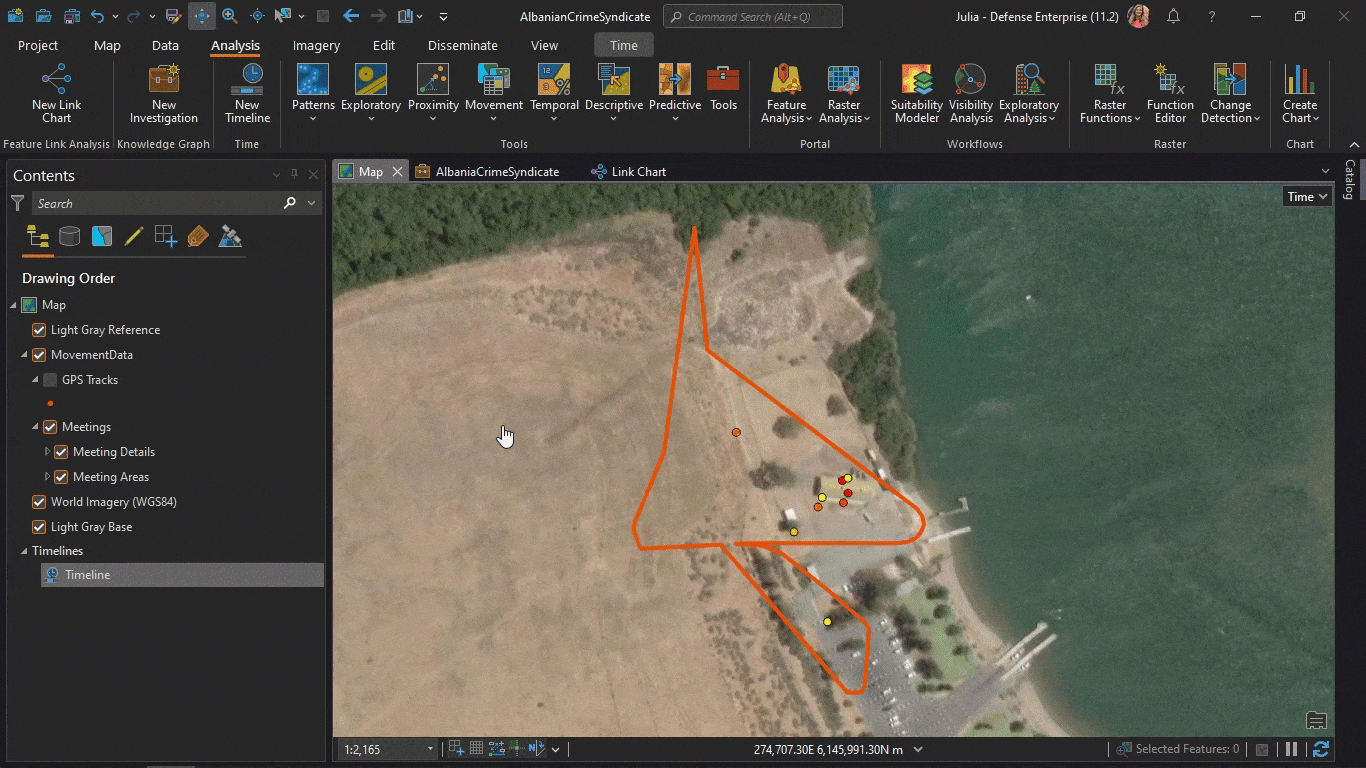Open the notifications bell
1366x768 pixels.
coord(1174,16)
